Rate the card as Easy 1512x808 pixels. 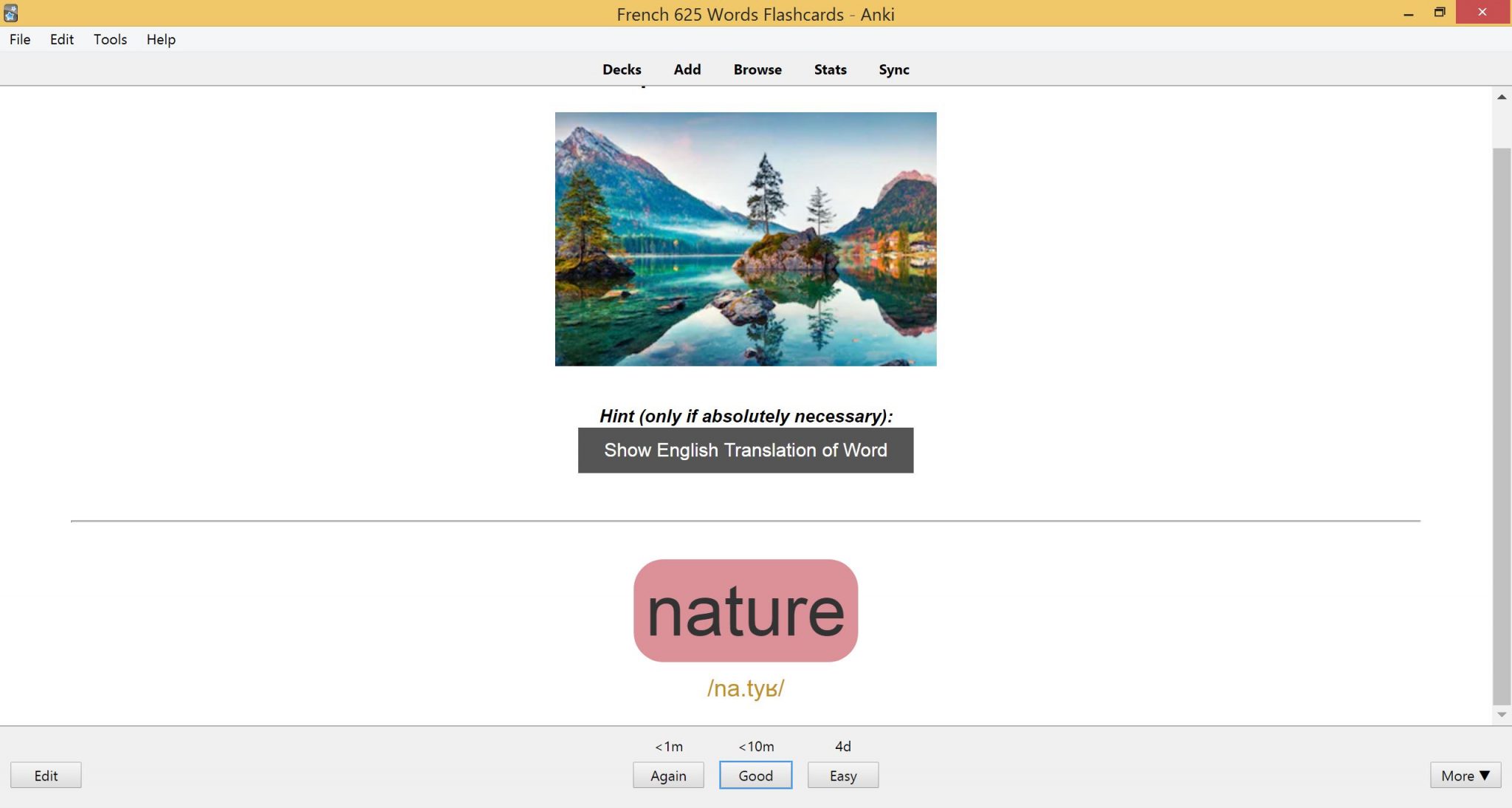coord(842,776)
